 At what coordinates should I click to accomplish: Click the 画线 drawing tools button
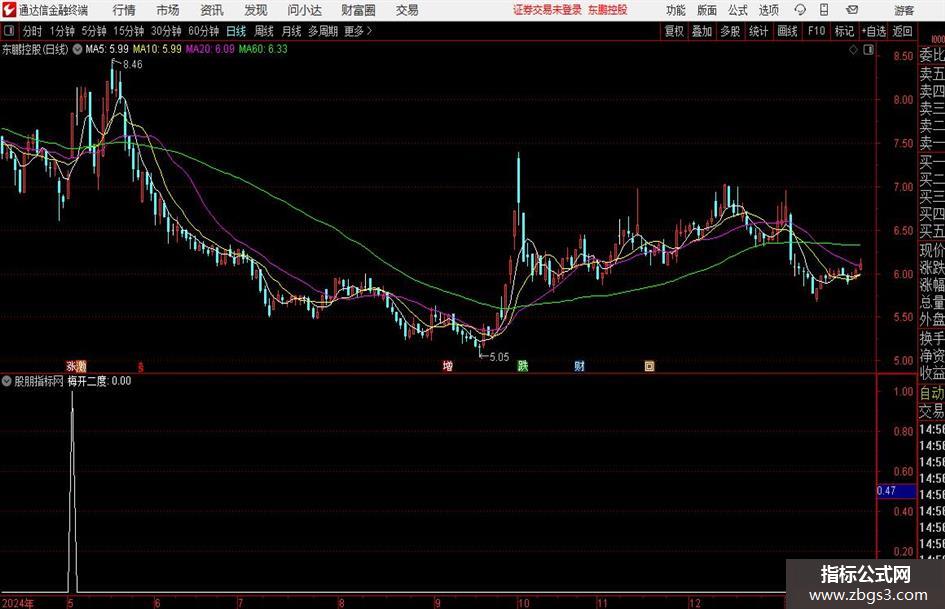click(x=787, y=31)
